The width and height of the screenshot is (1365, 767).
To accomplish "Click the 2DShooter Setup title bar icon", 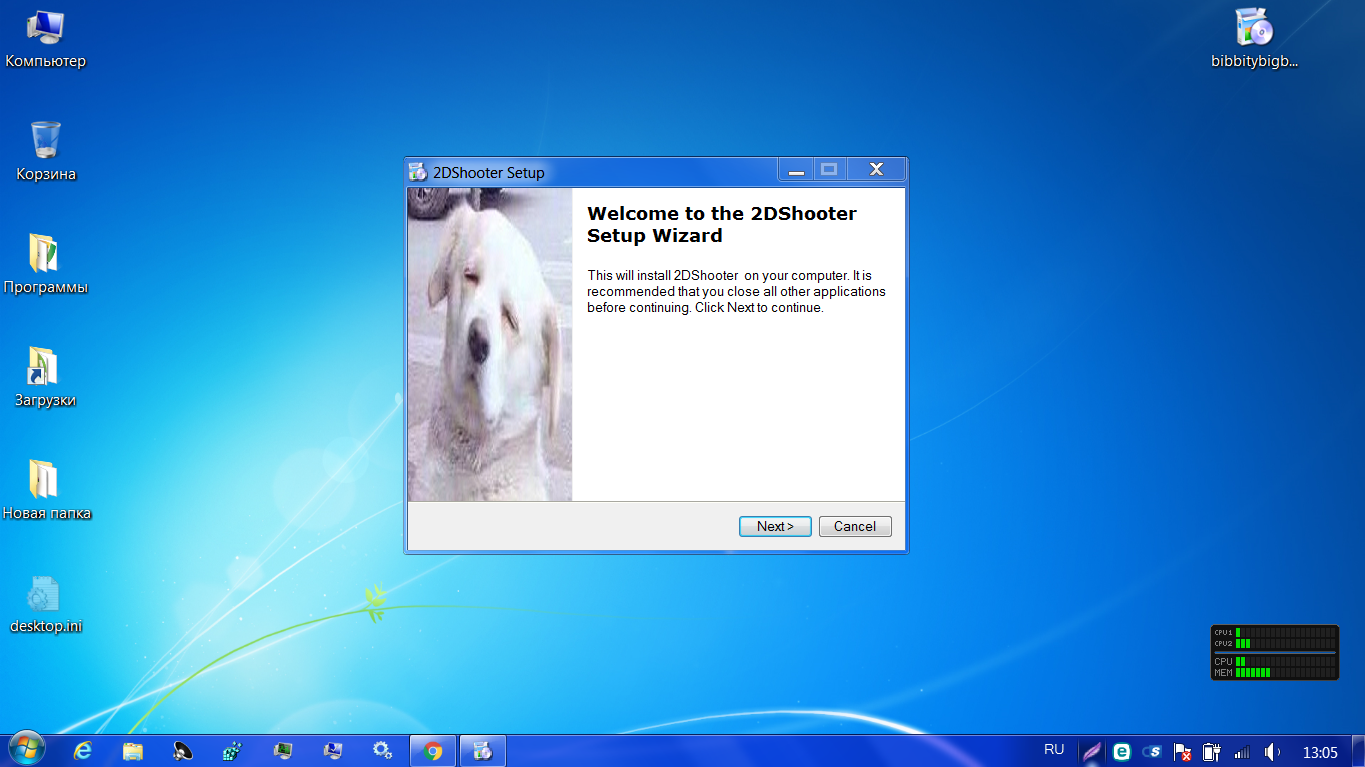I will [419, 172].
